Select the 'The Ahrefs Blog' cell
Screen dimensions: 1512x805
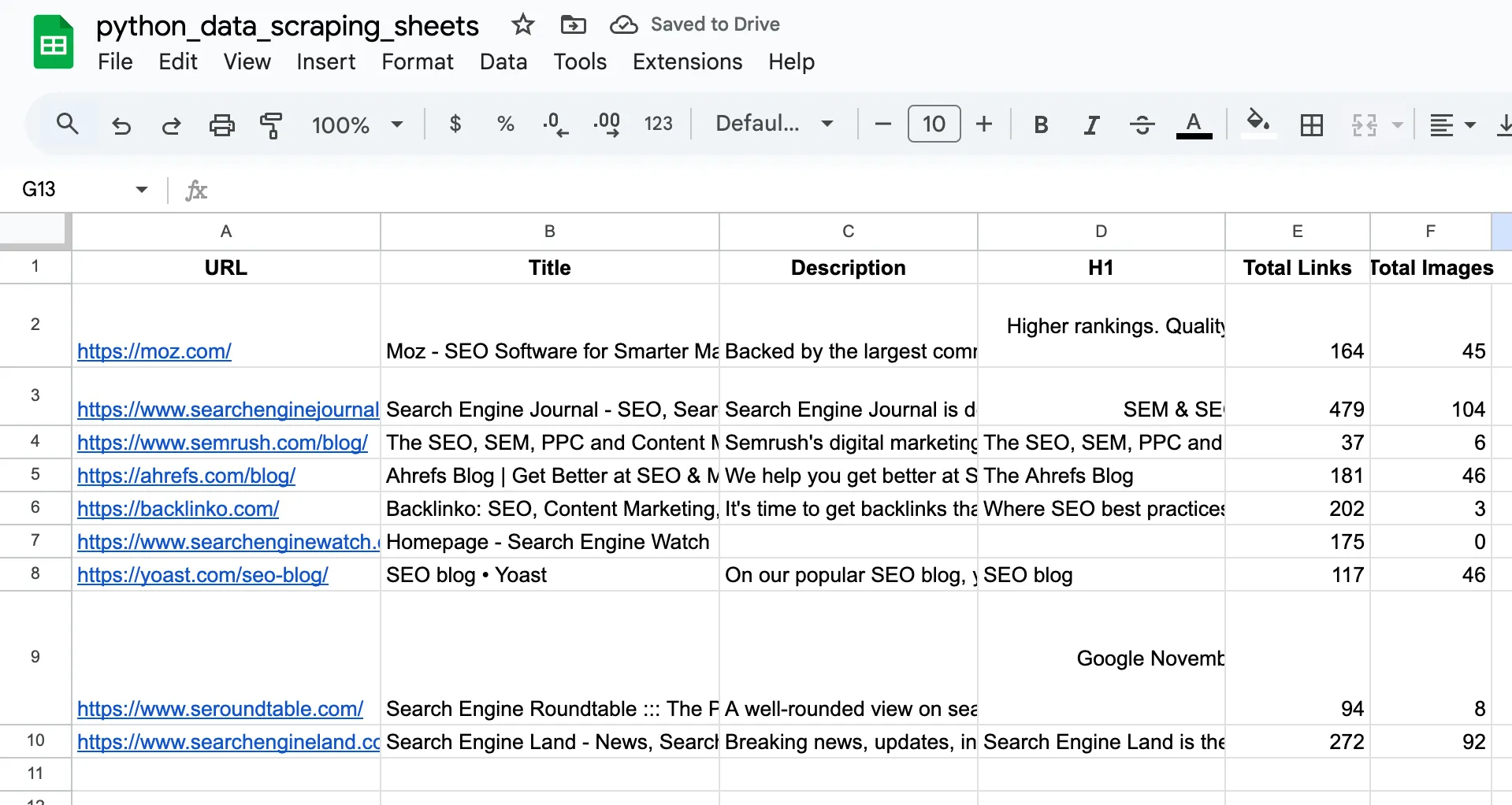pyautogui.click(x=1101, y=476)
